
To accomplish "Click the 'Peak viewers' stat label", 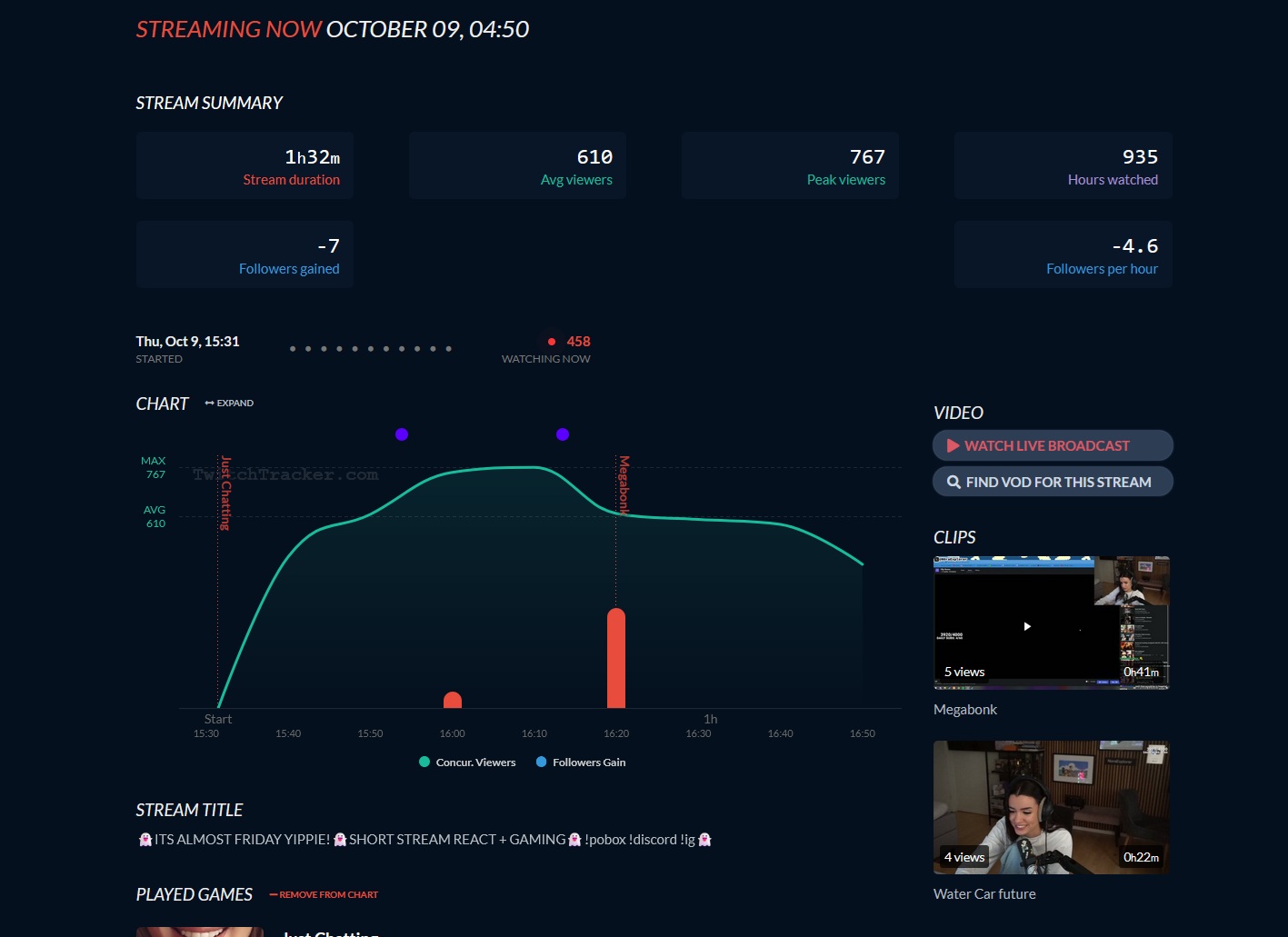I will pos(846,180).
